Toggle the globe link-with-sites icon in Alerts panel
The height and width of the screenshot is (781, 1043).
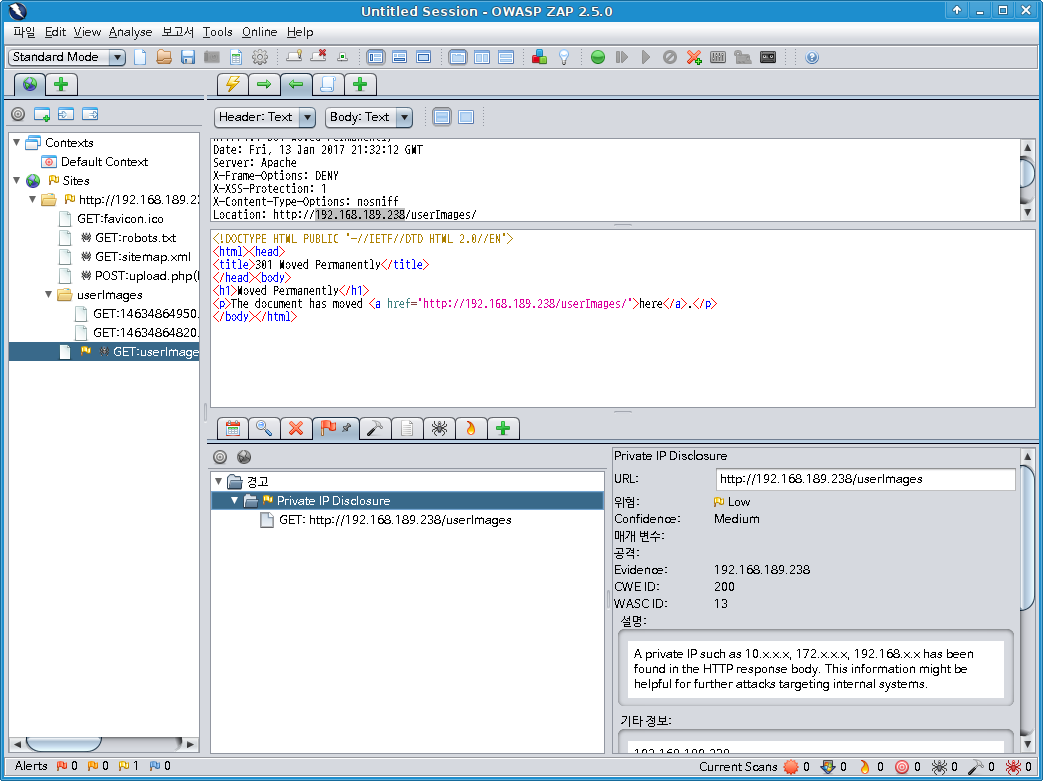coord(244,457)
